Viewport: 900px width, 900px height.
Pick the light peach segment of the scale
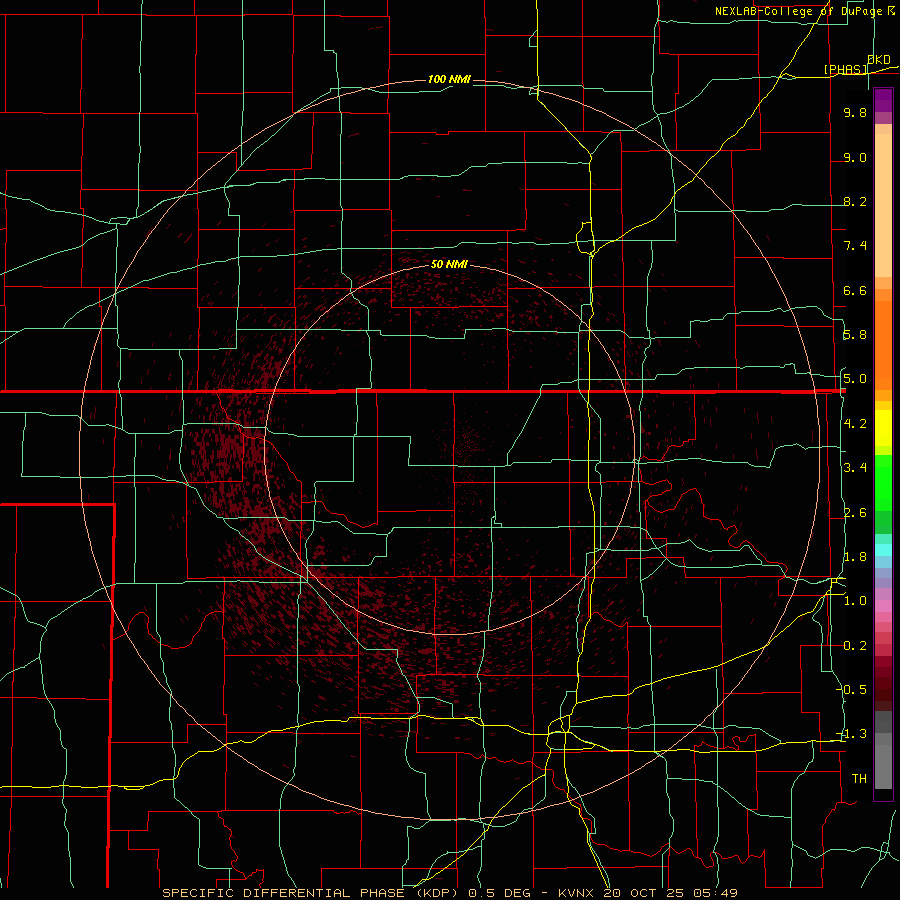pos(883,205)
